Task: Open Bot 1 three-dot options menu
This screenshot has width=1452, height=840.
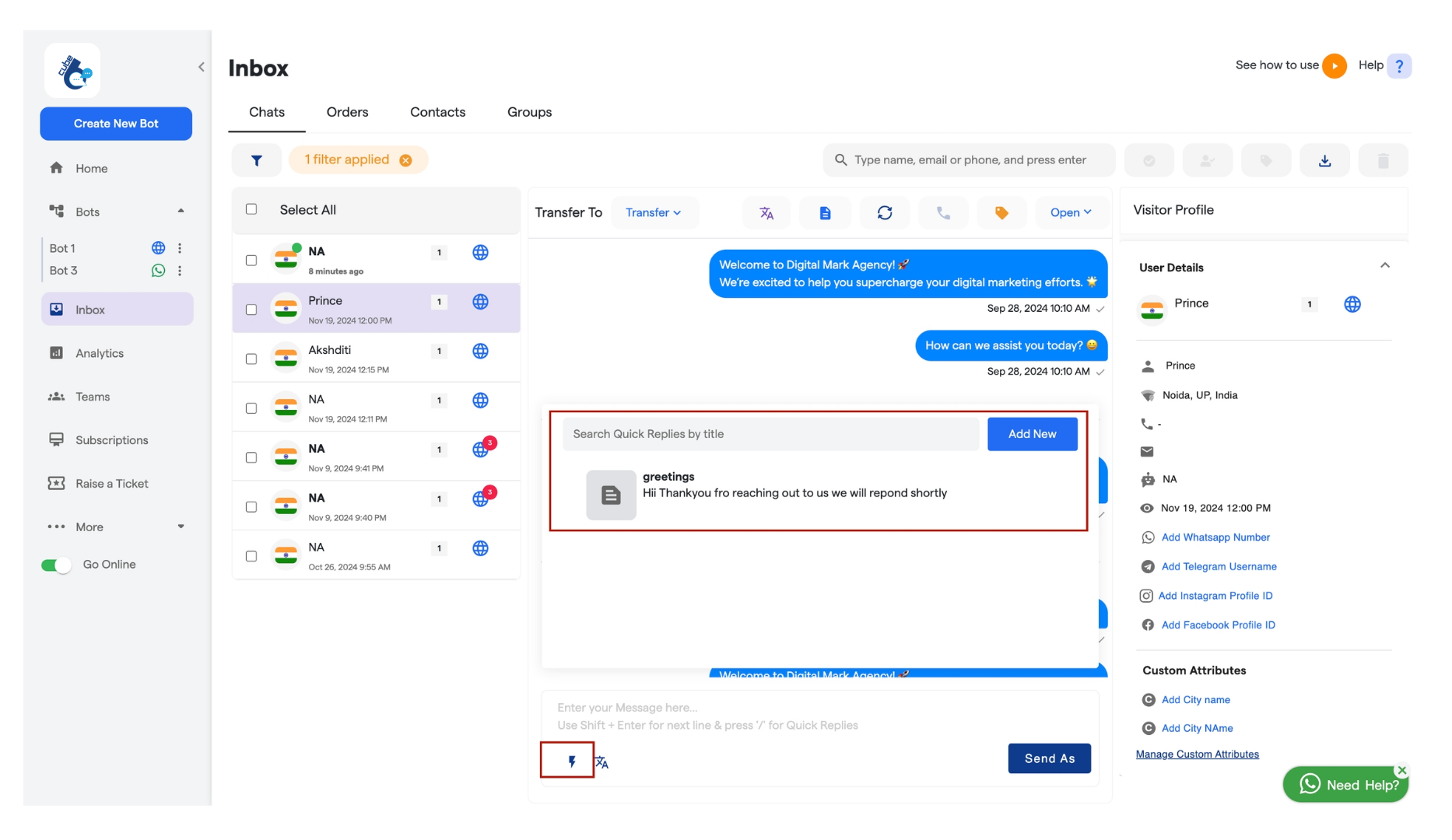Action: (x=180, y=248)
